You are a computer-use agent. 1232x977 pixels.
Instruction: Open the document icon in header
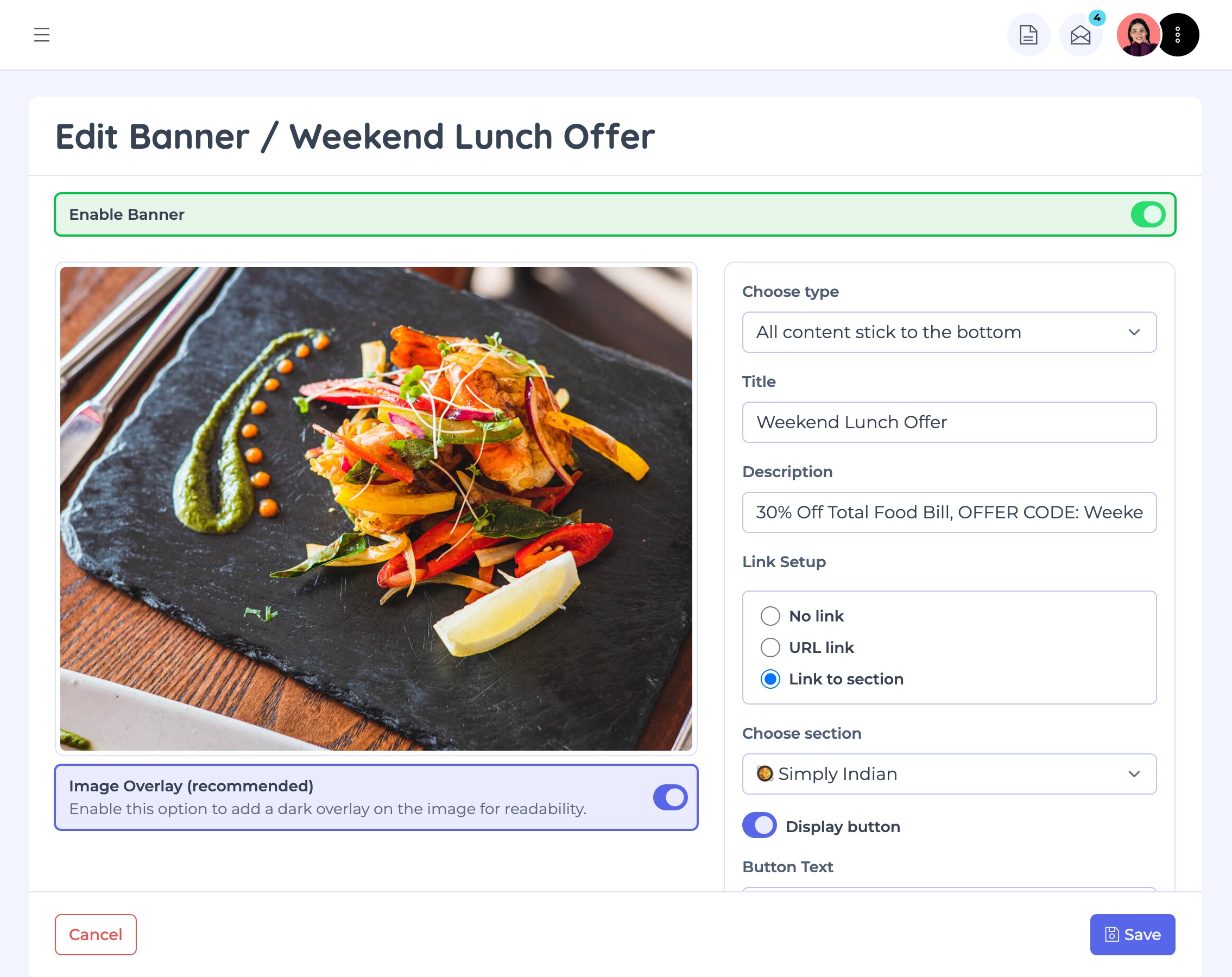[x=1028, y=35]
